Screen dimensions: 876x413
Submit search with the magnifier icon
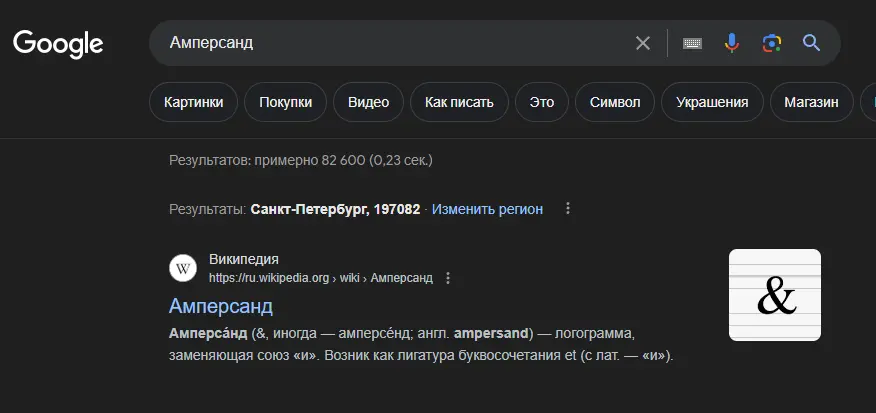(x=811, y=43)
